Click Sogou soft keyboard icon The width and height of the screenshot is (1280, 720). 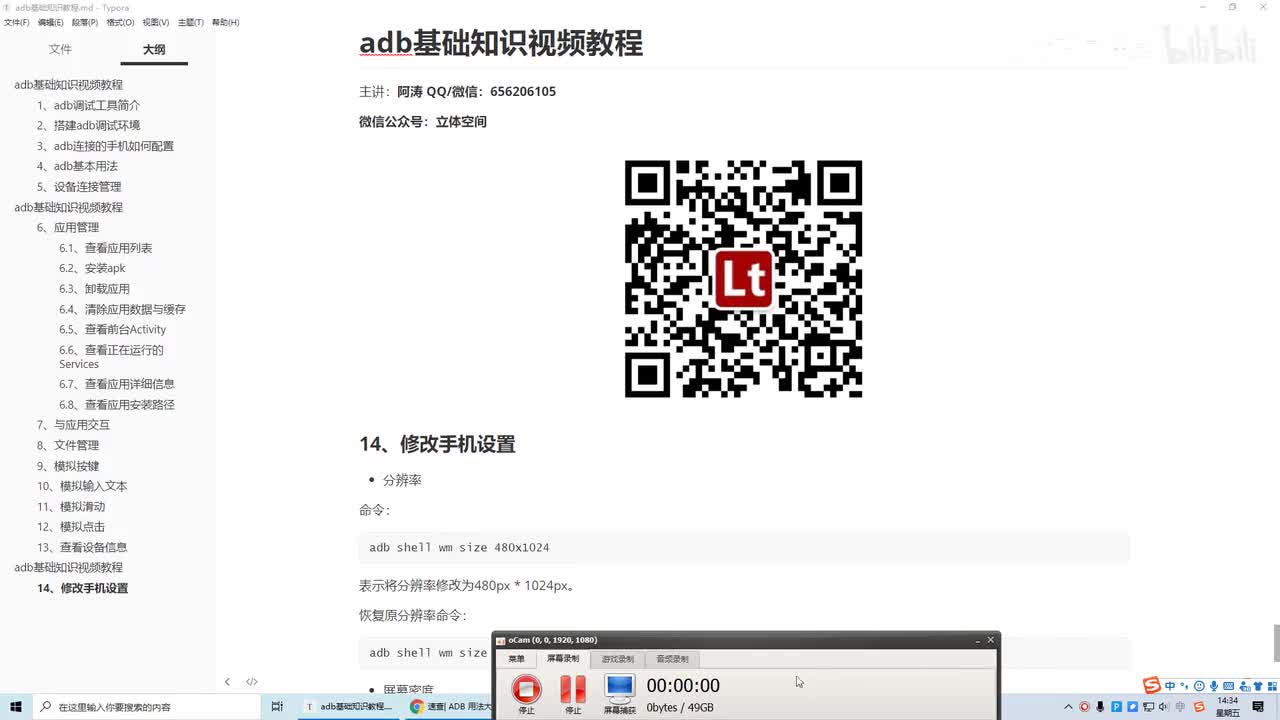click(x=1228, y=686)
